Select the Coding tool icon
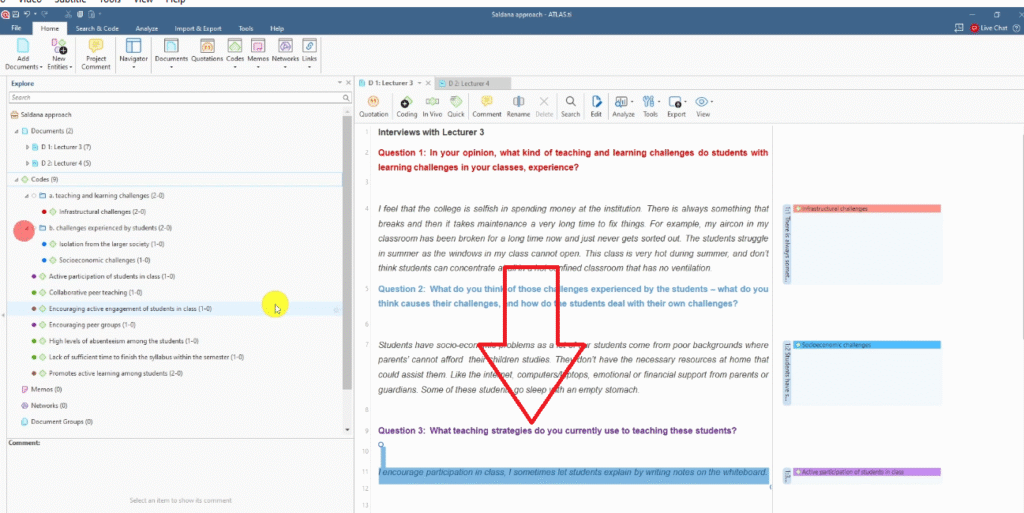Viewport: 1024px width, 513px height. pyautogui.click(x=407, y=105)
